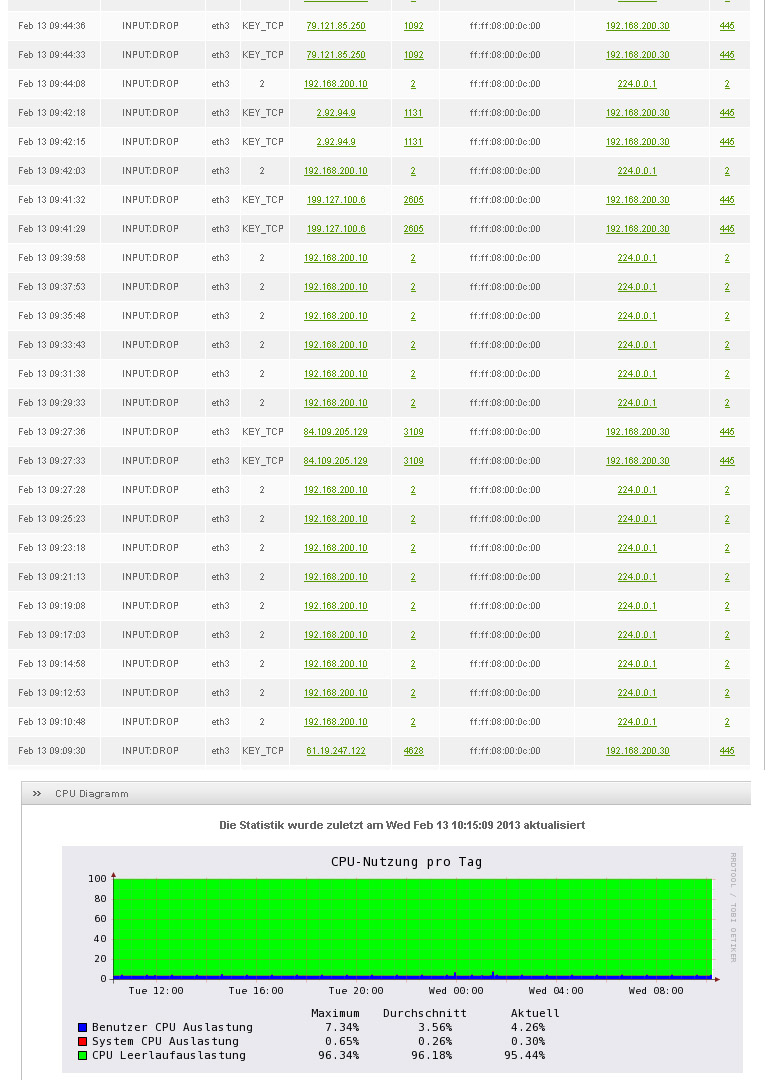The image size is (769, 1080).
Task: Open source IP 2.92.94.9 in 09:42:18 row
Action: [335, 113]
